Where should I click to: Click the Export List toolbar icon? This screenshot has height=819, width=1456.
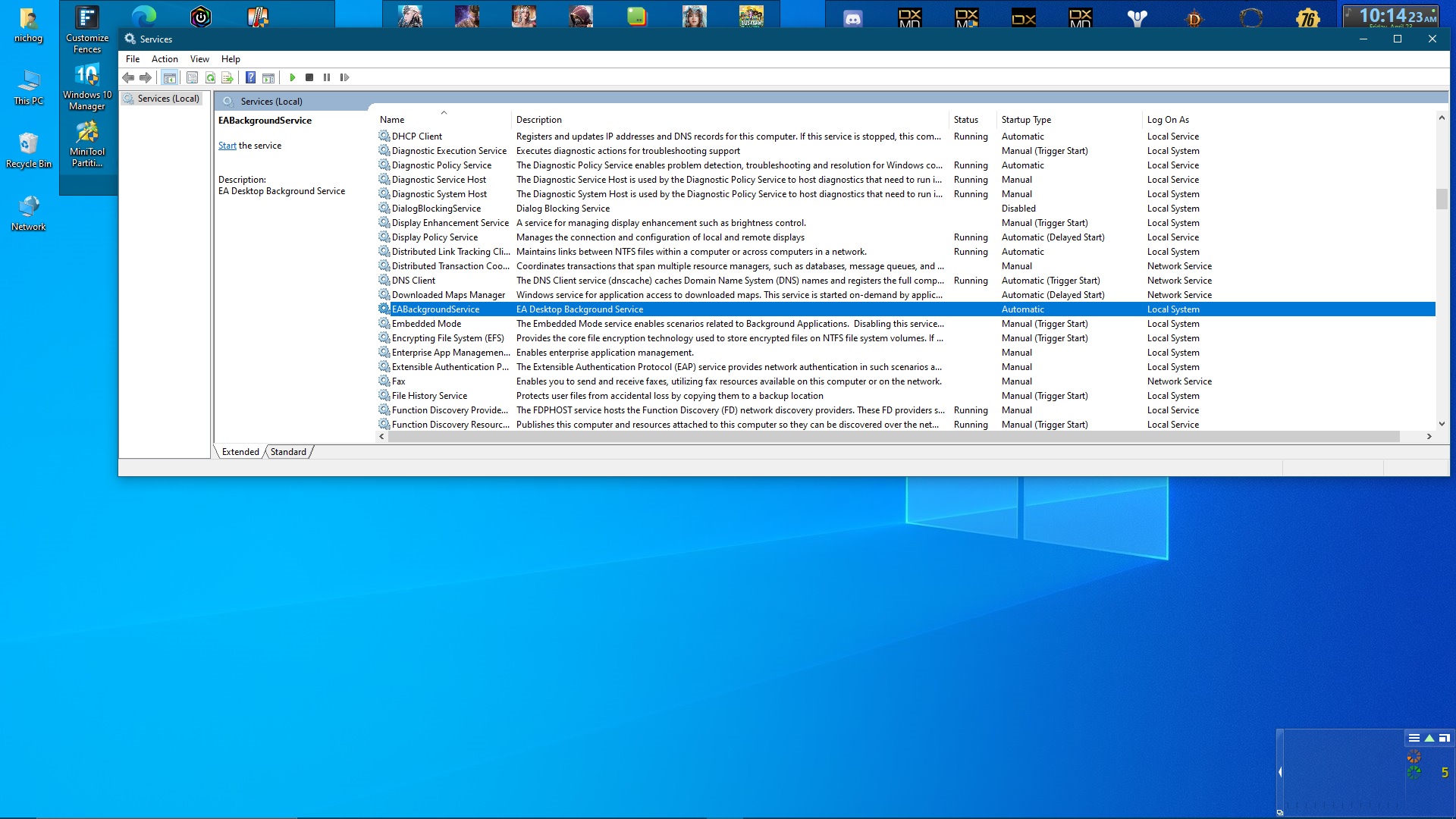click(x=227, y=77)
